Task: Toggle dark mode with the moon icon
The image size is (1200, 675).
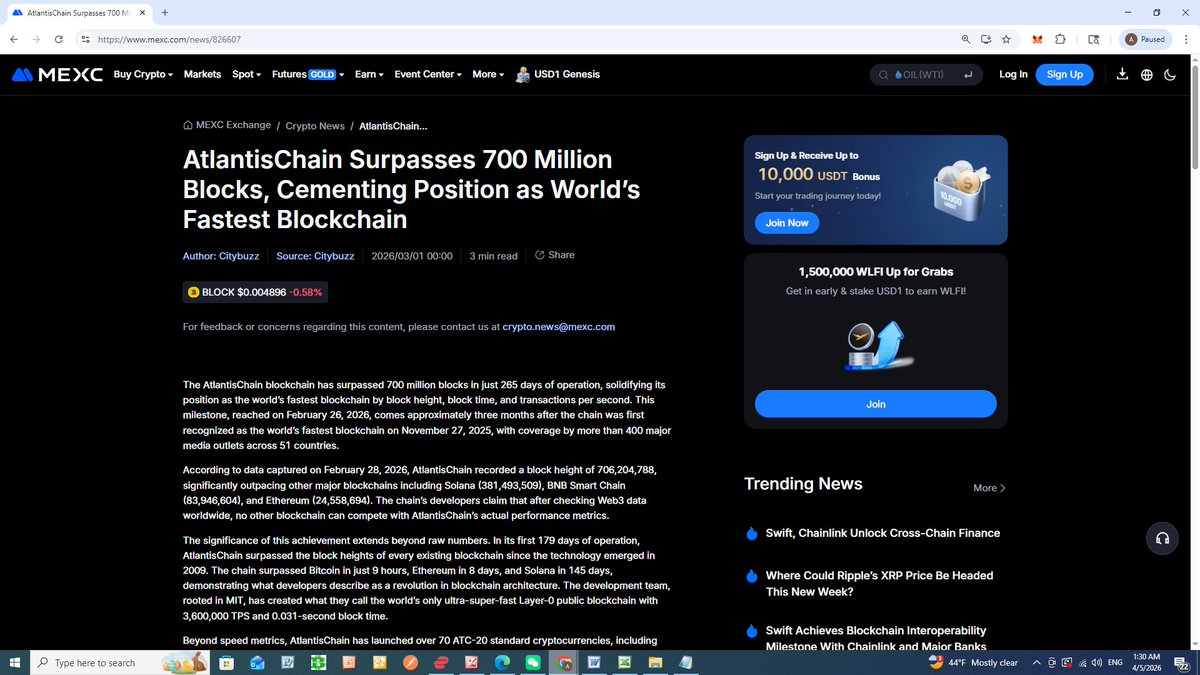Action: pyautogui.click(x=1170, y=74)
